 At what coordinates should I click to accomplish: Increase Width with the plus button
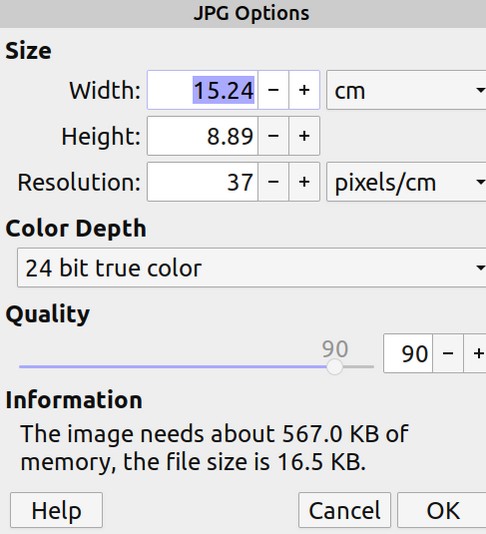[304, 90]
